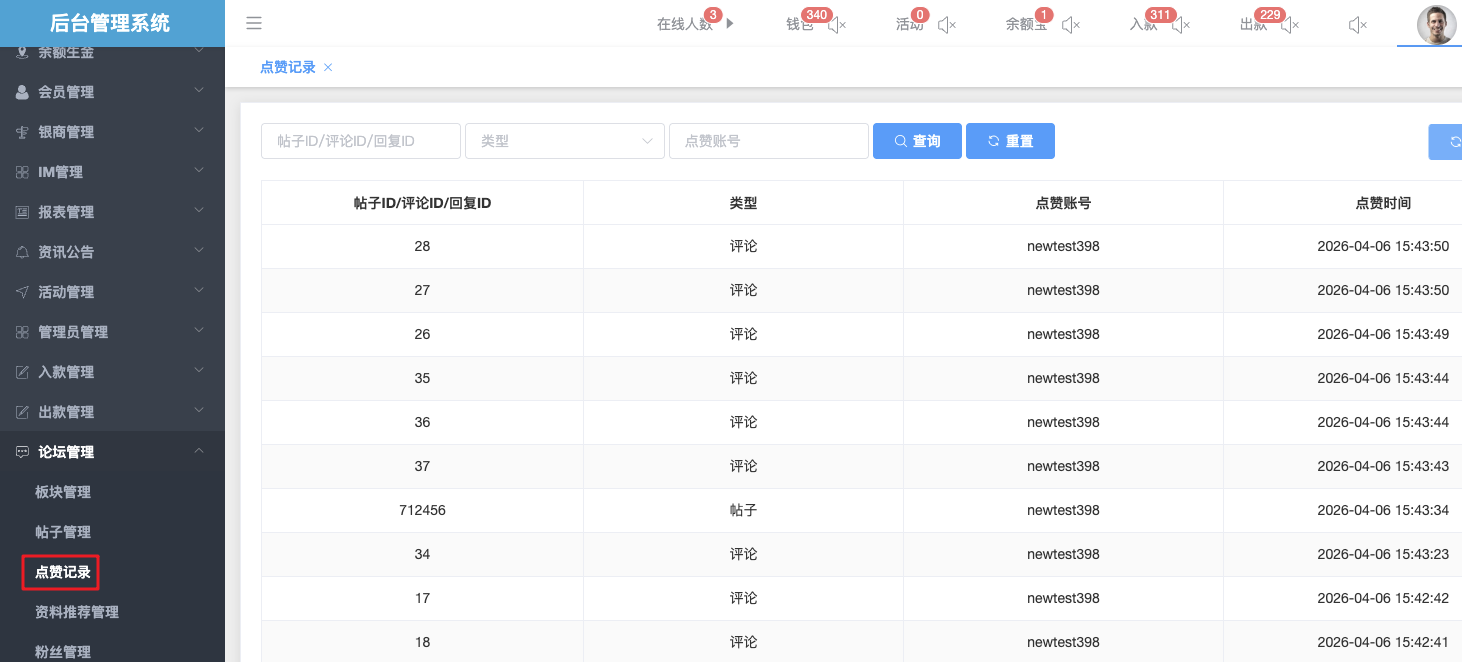This screenshot has width=1462, height=662.
Task: Mute the 出款 notification speaker icon
Action: (x=1290, y=25)
